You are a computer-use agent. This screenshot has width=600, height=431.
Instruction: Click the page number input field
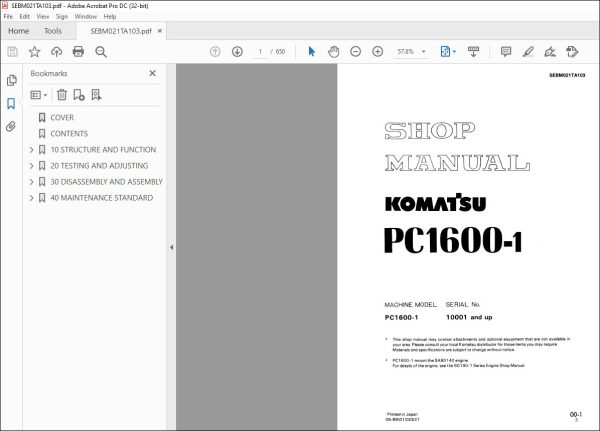pos(260,52)
